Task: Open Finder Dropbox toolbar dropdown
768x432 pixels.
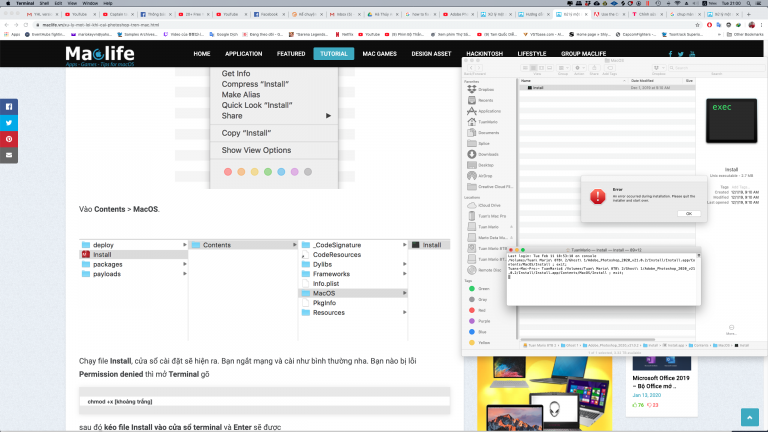Action: (658, 68)
